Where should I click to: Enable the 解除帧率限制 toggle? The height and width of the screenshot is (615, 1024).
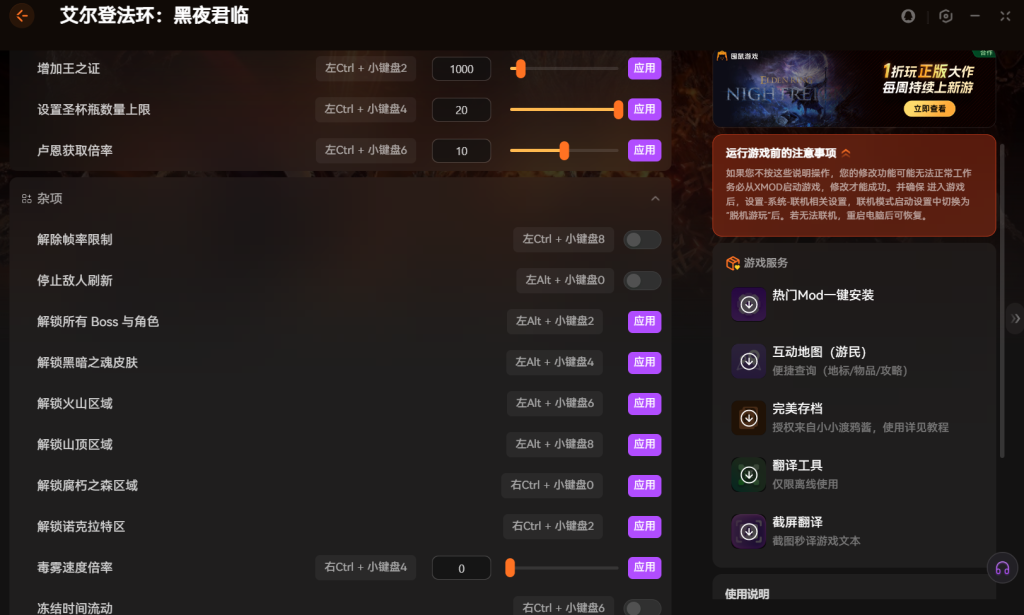(x=642, y=240)
